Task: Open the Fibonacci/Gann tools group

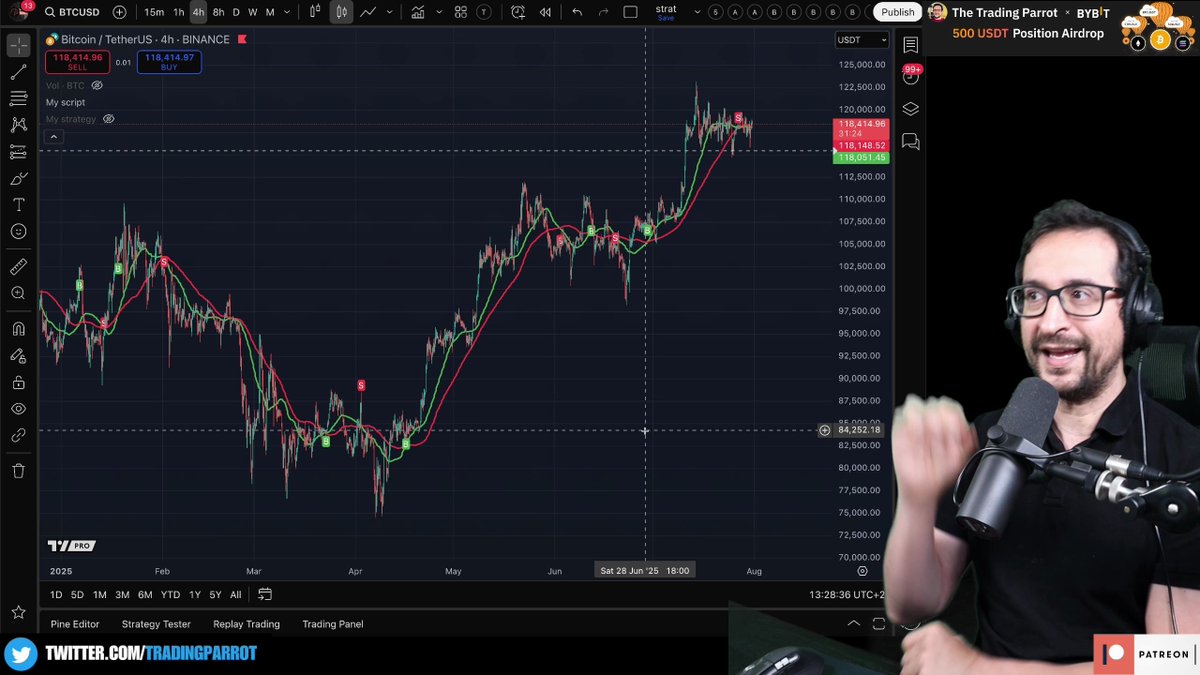Action: [18, 98]
